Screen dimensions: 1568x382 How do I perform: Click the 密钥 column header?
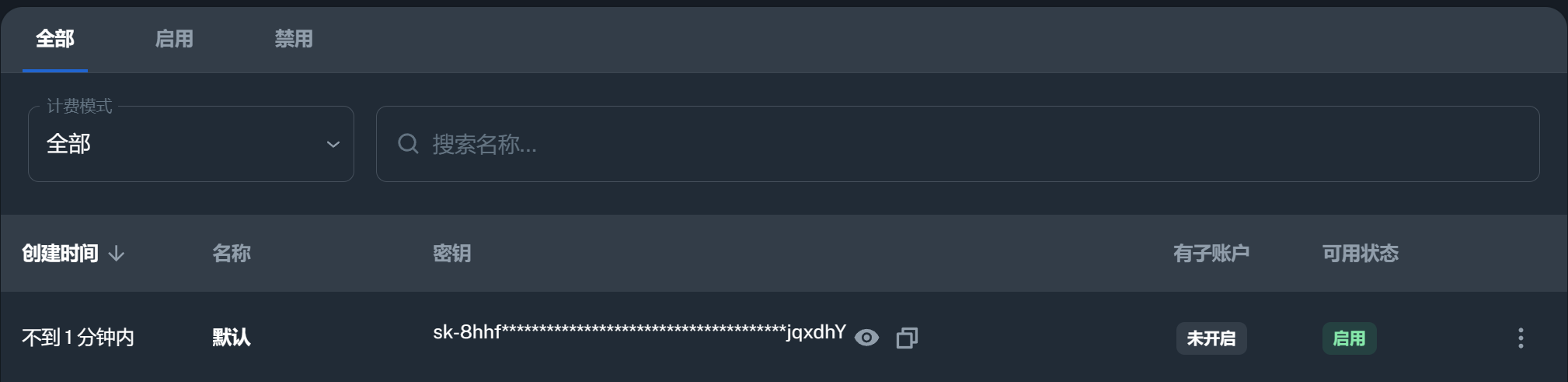(451, 254)
